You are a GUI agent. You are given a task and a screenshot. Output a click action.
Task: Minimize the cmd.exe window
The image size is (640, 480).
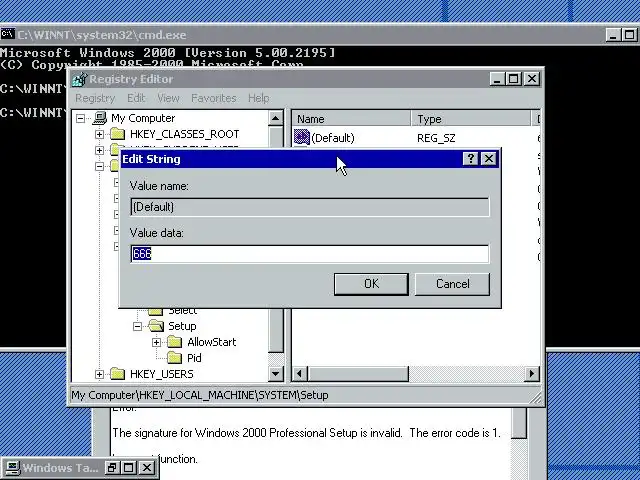612,35
